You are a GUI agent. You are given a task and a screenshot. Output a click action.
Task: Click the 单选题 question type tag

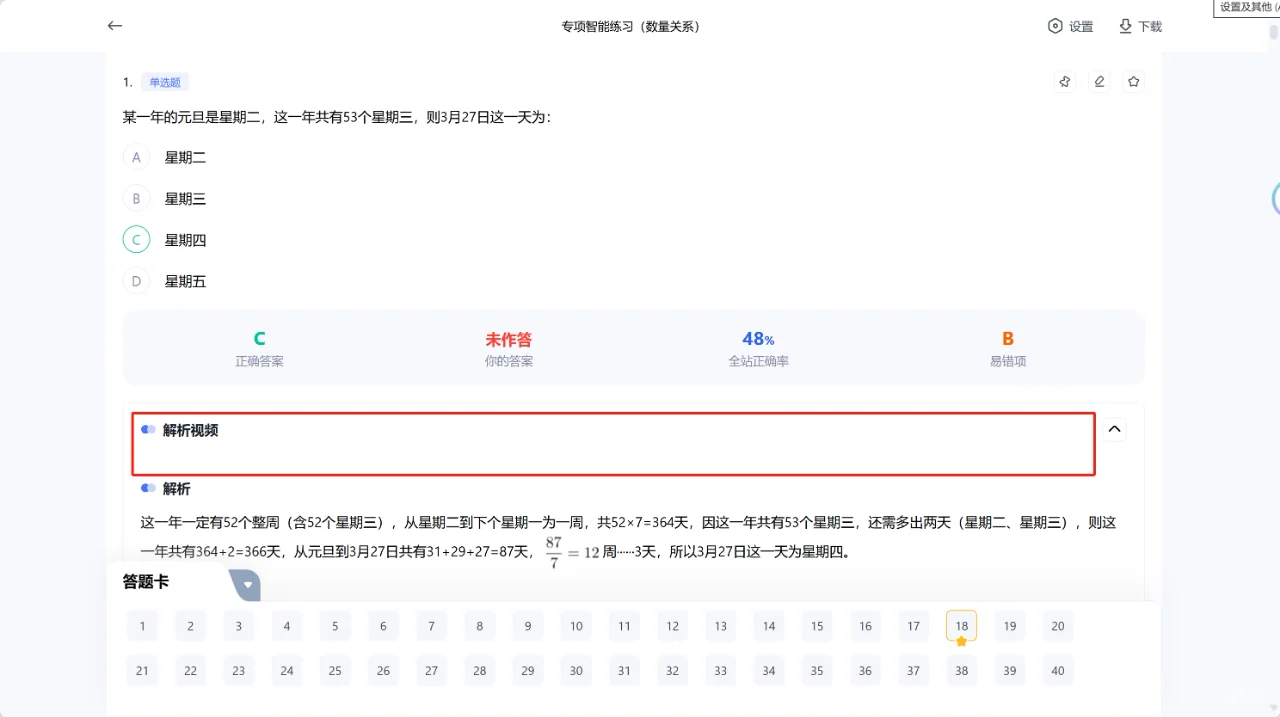coord(165,81)
